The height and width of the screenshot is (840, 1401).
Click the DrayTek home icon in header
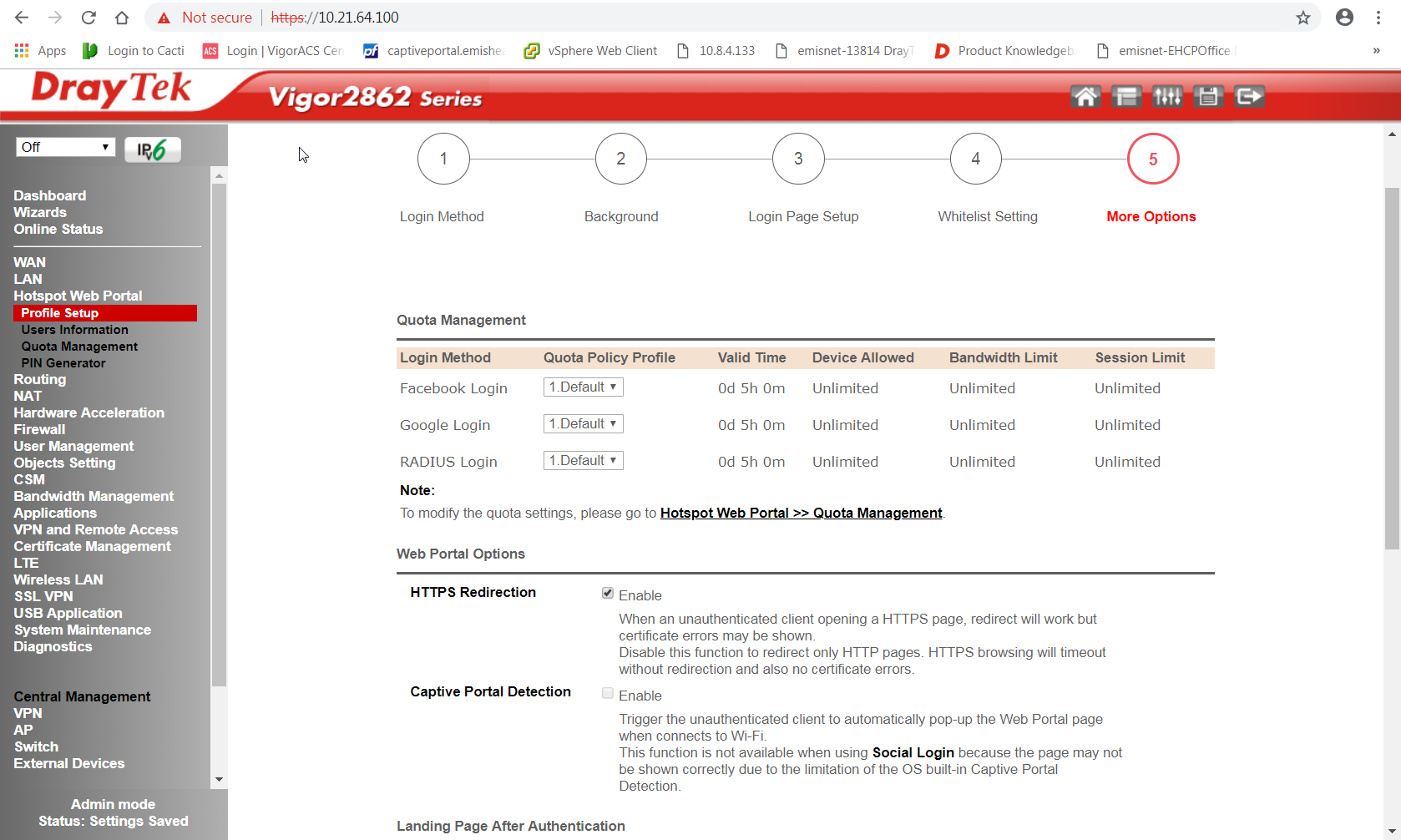pyautogui.click(x=1085, y=97)
